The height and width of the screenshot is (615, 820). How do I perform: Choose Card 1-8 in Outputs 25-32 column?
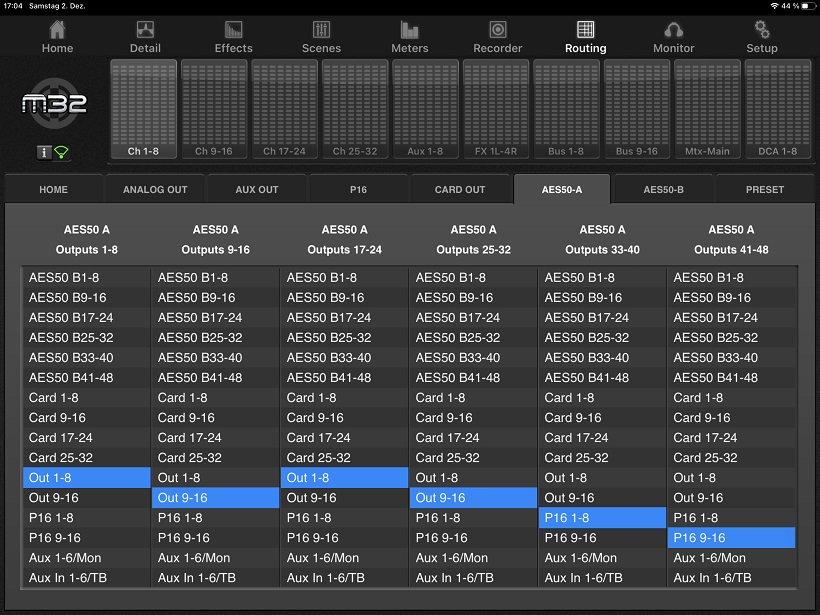tap(473, 397)
